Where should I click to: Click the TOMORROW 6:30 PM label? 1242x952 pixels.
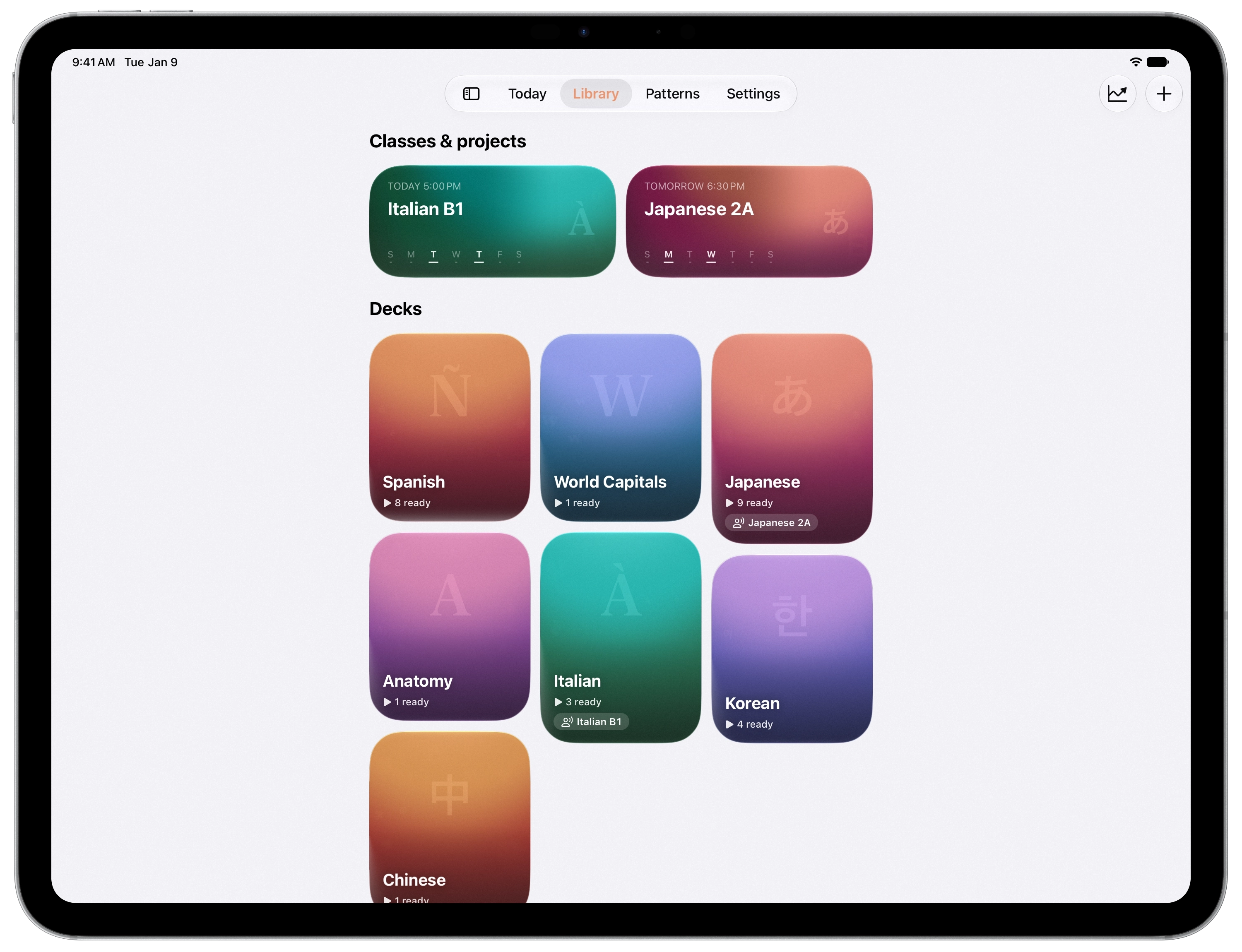tap(694, 186)
